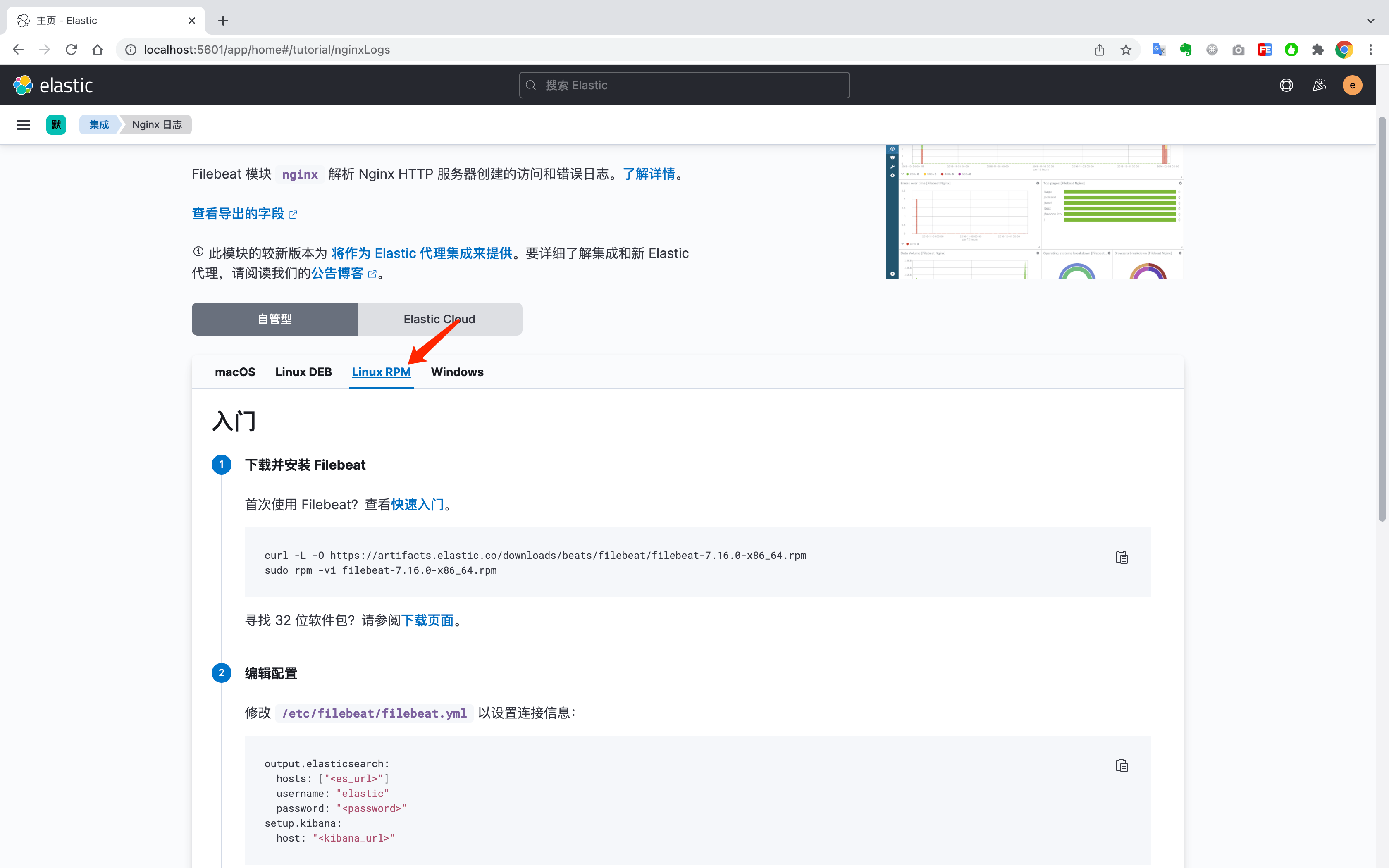The height and width of the screenshot is (868, 1389).
Task: Click the browser address bar URL
Action: (267, 50)
